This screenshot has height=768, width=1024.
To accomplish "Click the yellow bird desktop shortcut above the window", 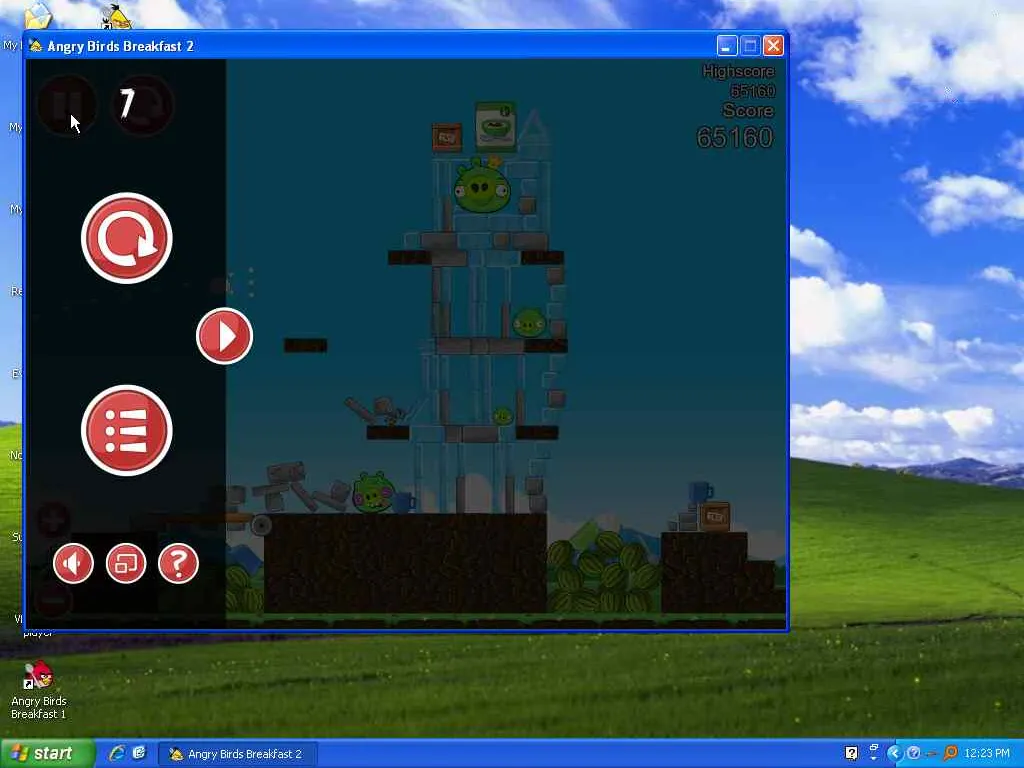I will (118, 16).
